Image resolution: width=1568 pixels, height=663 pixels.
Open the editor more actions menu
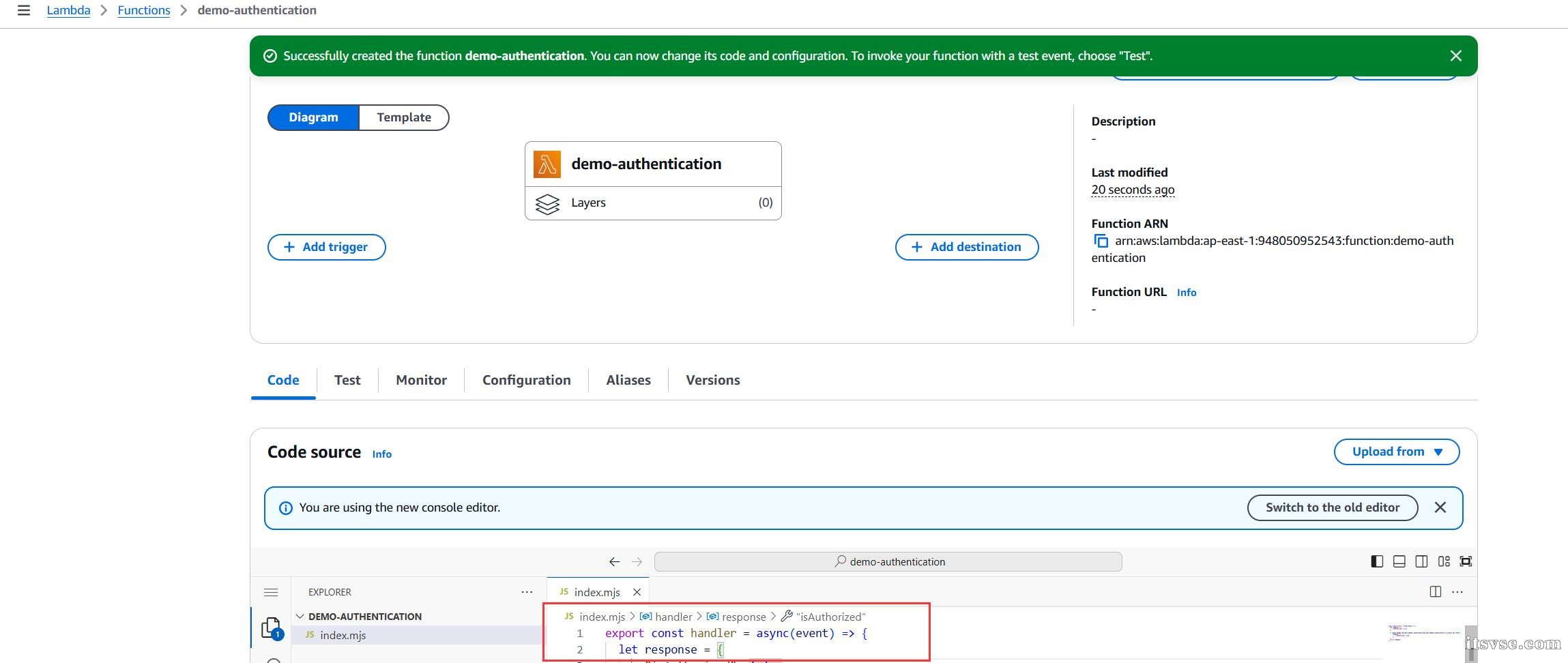pyautogui.click(x=1457, y=592)
